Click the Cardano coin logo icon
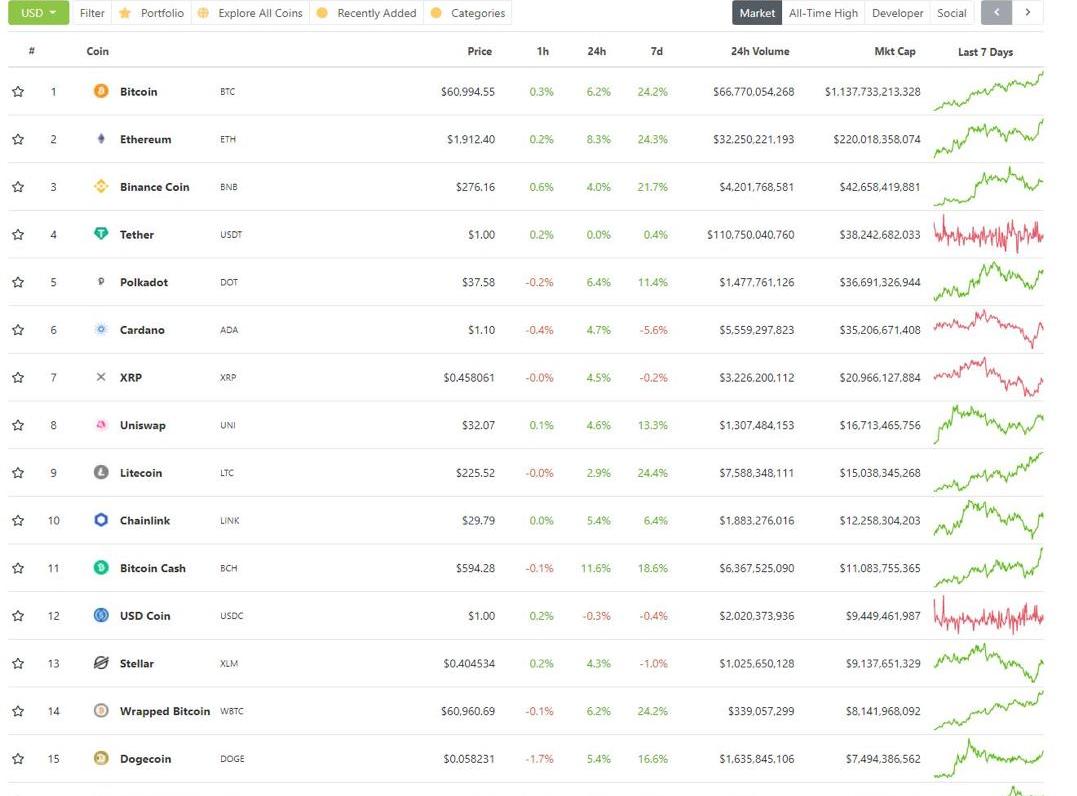Screen dimensions: 1077x796 tap(101, 329)
